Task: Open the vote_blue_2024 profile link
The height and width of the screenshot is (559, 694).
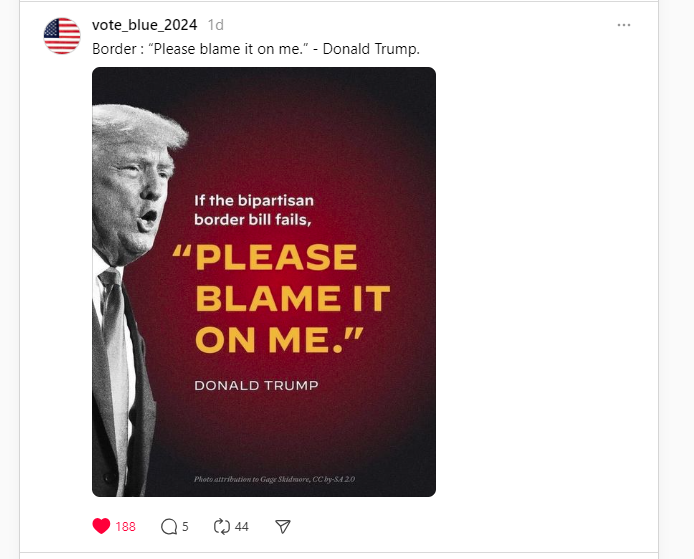Action: pos(145,24)
